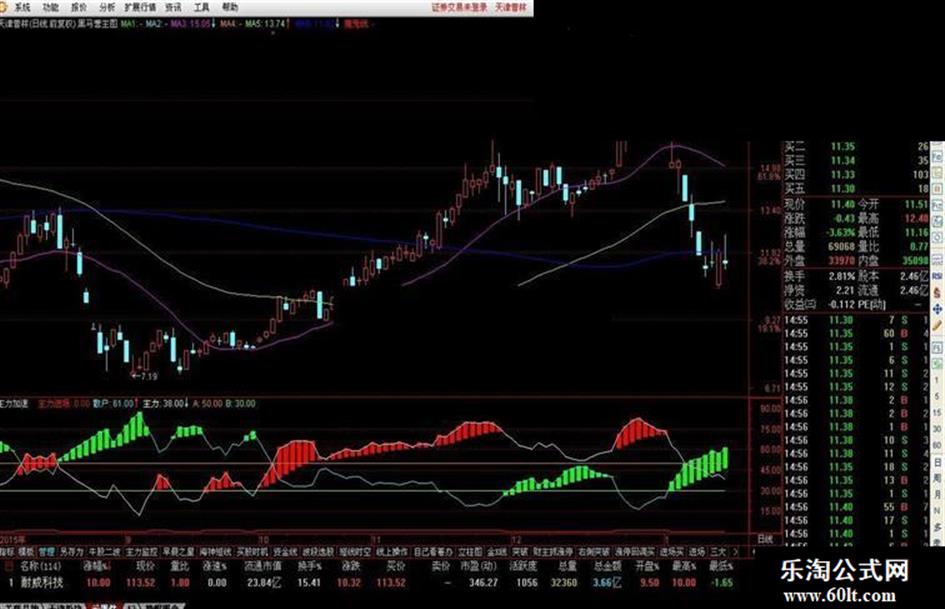Sort list by 现价 column header
This screenshot has height=609, width=945.
coord(145,567)
